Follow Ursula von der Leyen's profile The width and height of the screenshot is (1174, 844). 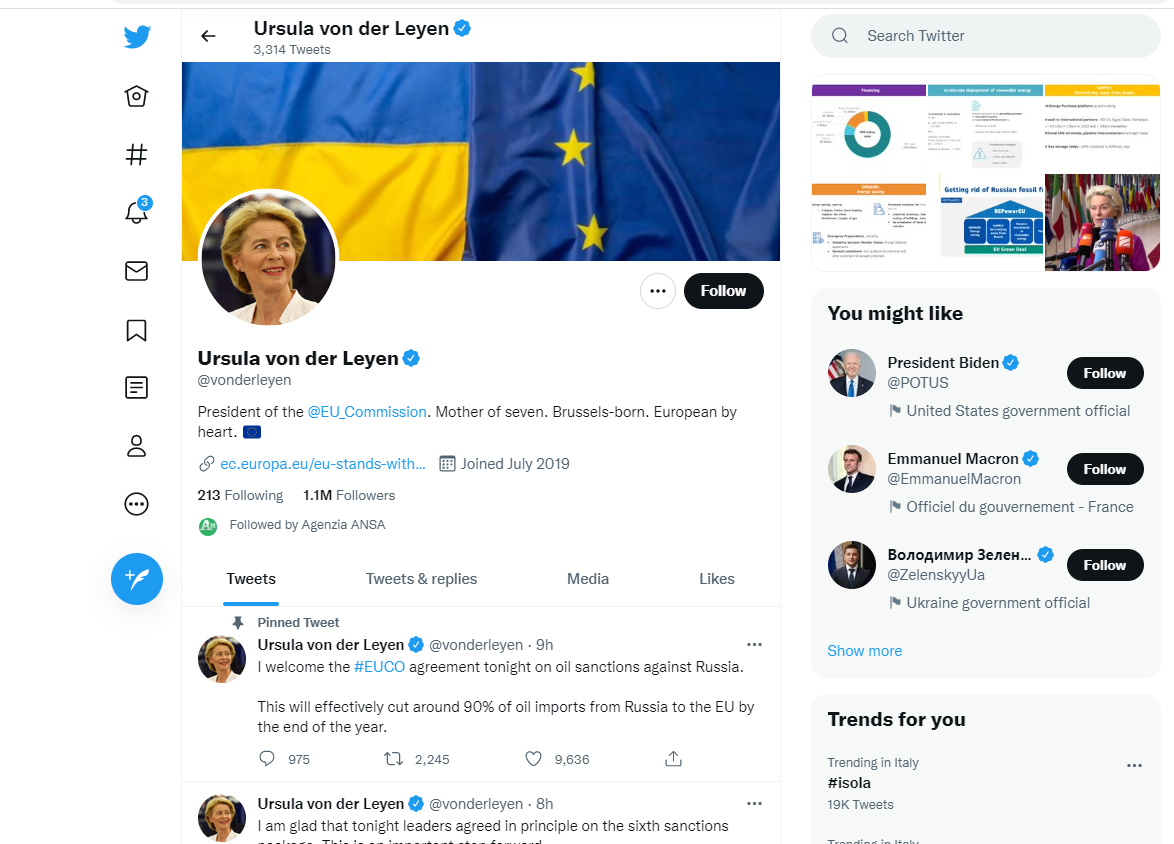(723, 291)
